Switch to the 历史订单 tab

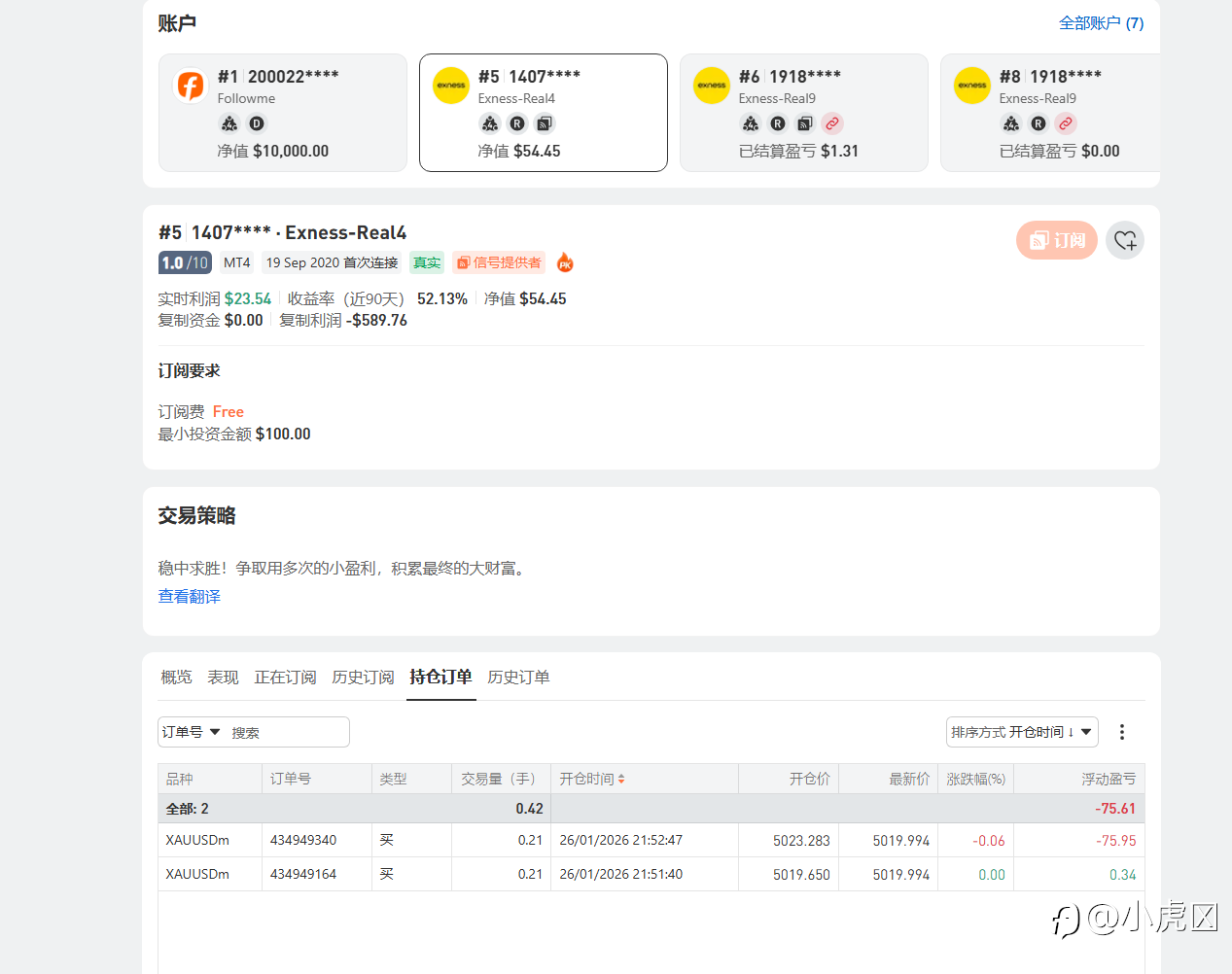click(x=518, y=677)
